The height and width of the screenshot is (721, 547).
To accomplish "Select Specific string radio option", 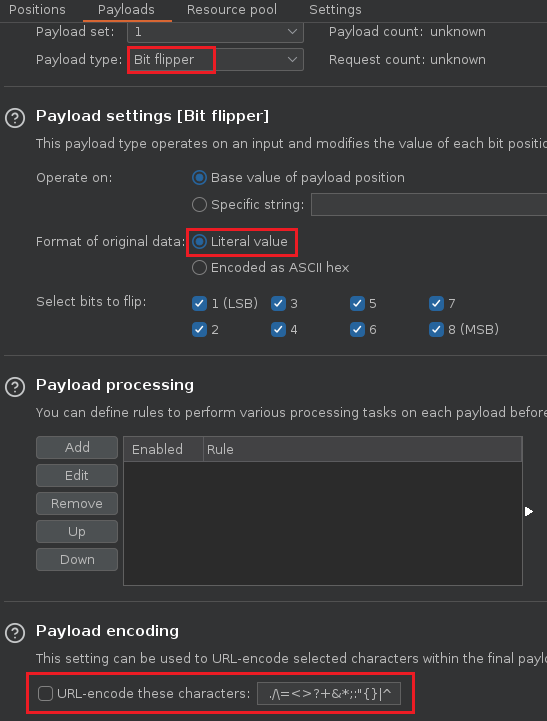I will pos(199,205).
